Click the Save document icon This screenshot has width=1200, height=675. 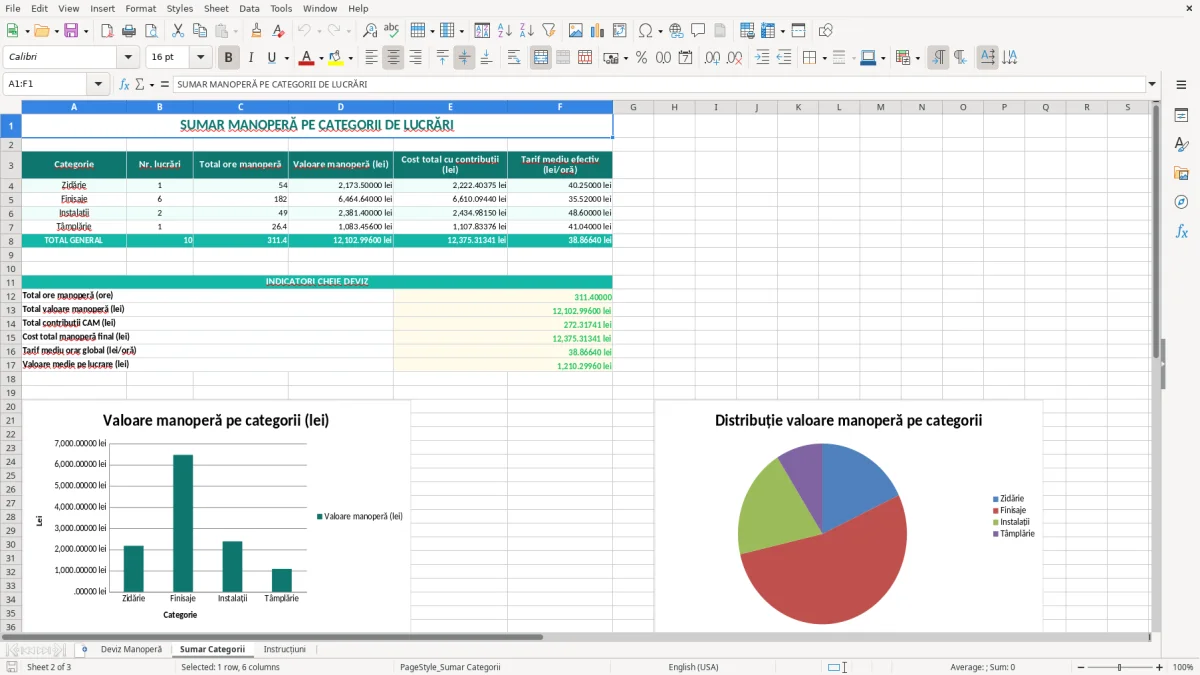click(71, 31)
